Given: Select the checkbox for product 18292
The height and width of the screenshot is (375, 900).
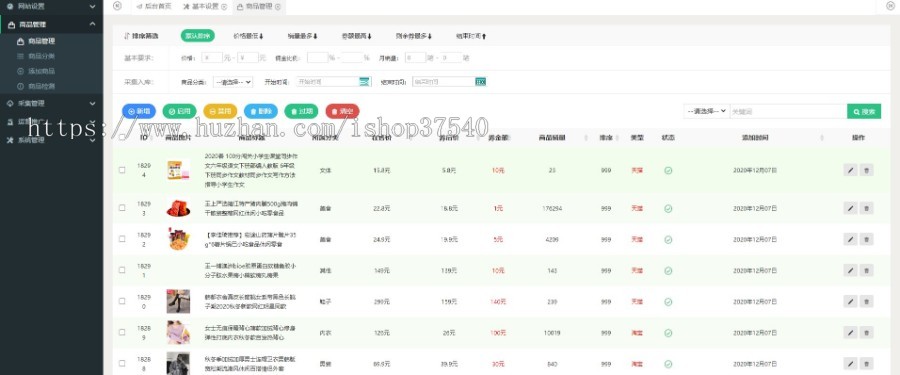Looking at the screenshot, I should tap(122, 239).
